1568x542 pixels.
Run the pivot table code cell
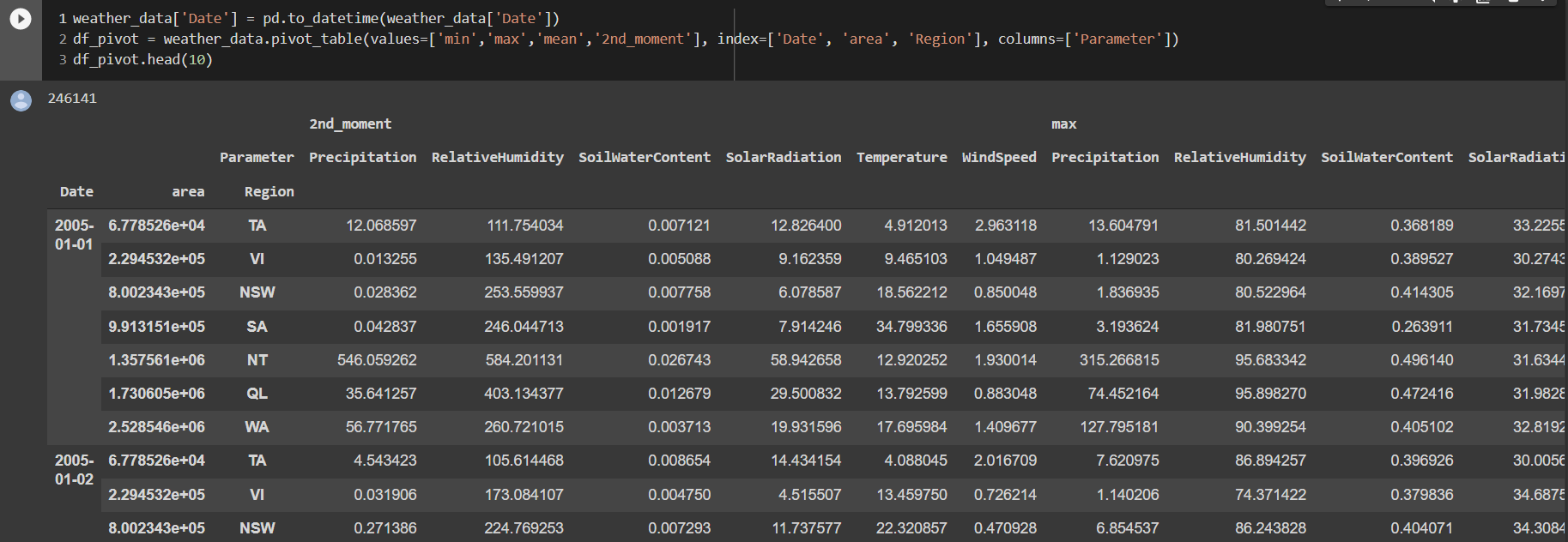[21, 19]
